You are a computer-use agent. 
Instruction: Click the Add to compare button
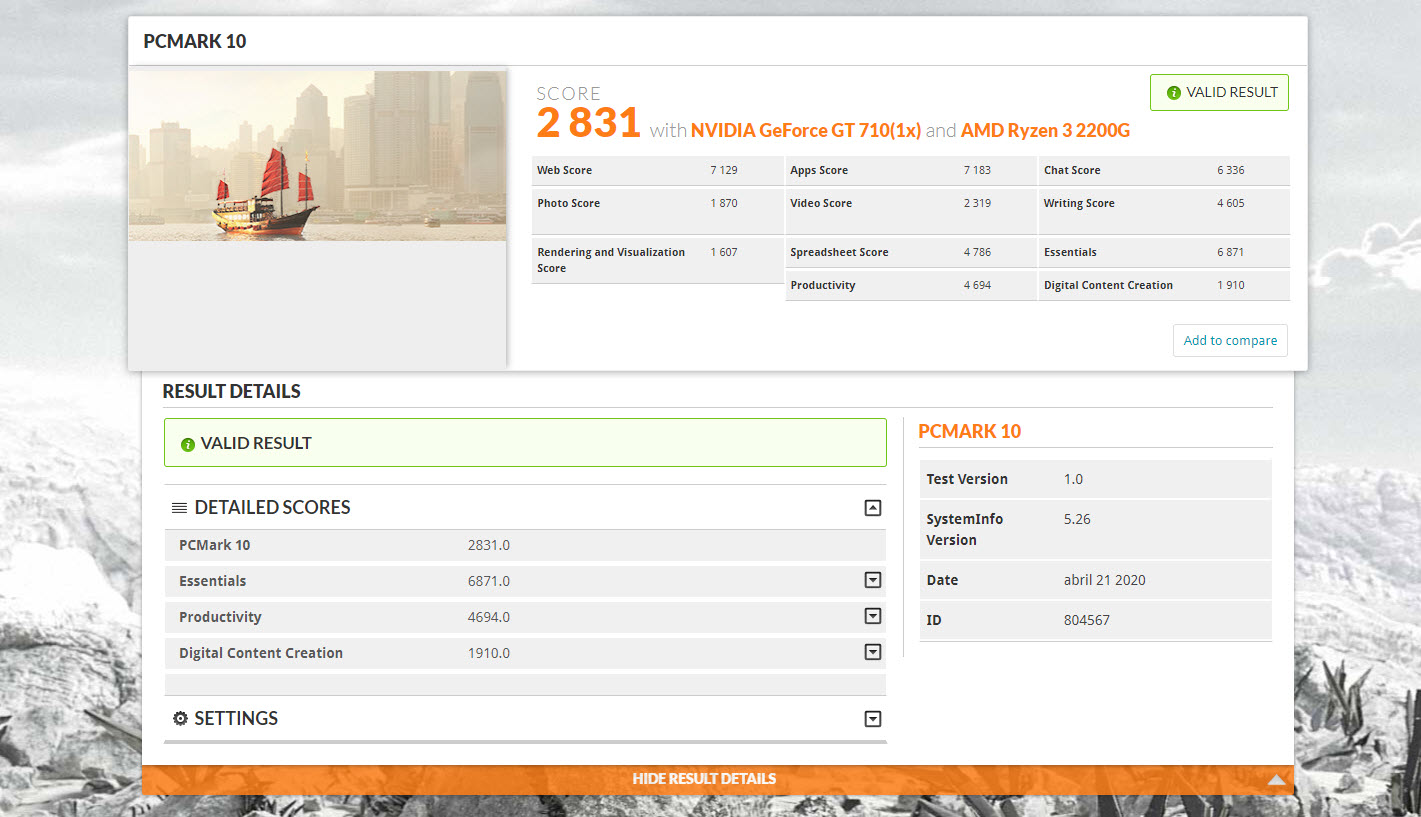pos(1230,340)
